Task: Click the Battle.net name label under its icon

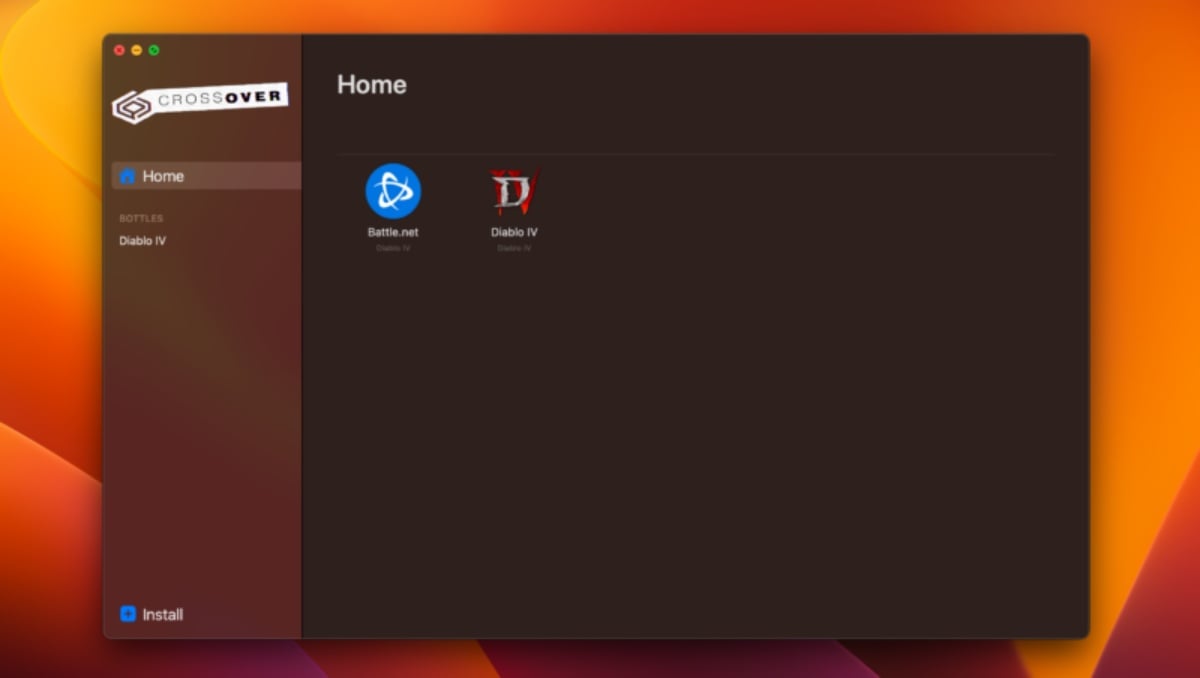Action: 393,232
